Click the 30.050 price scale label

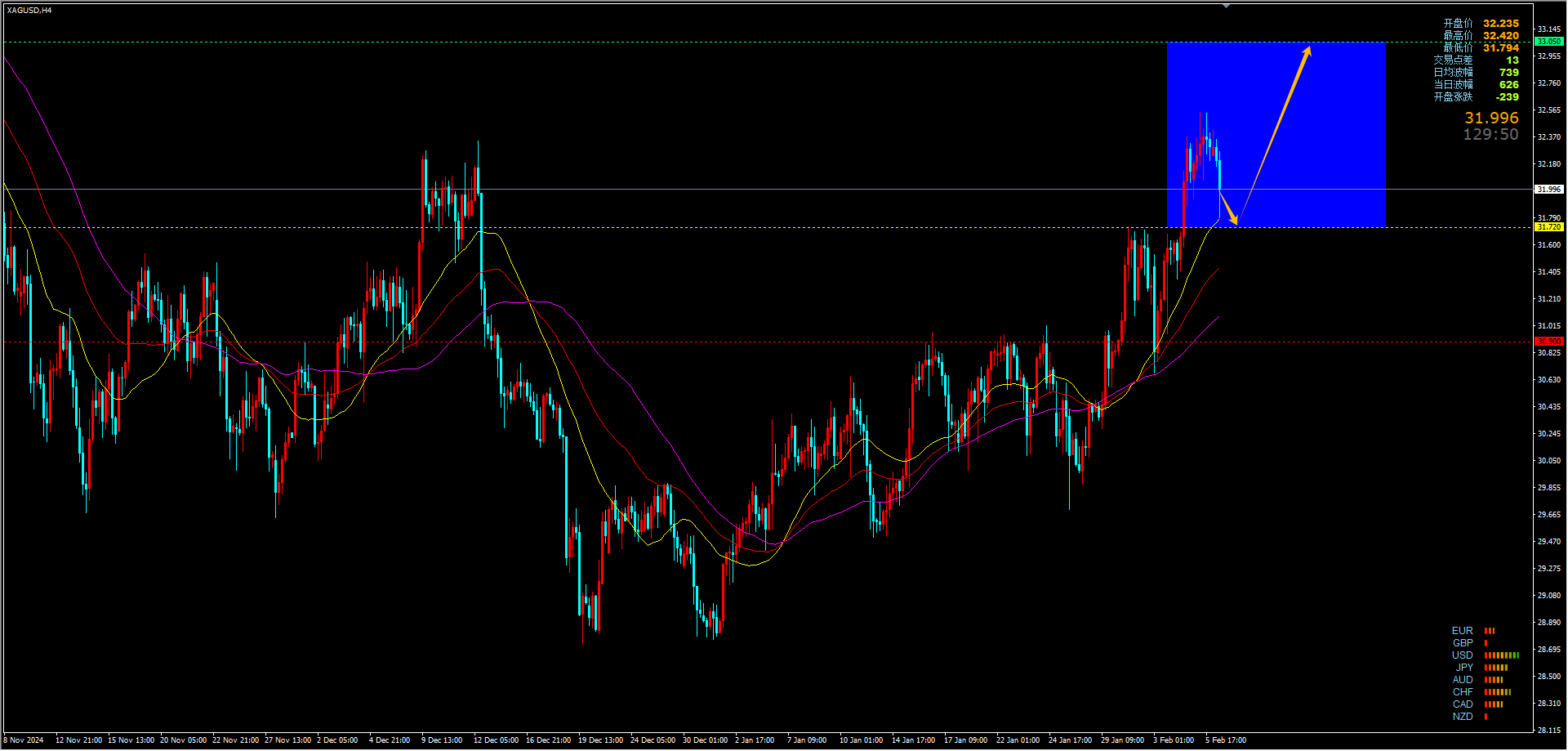(x=1549, y=461)
